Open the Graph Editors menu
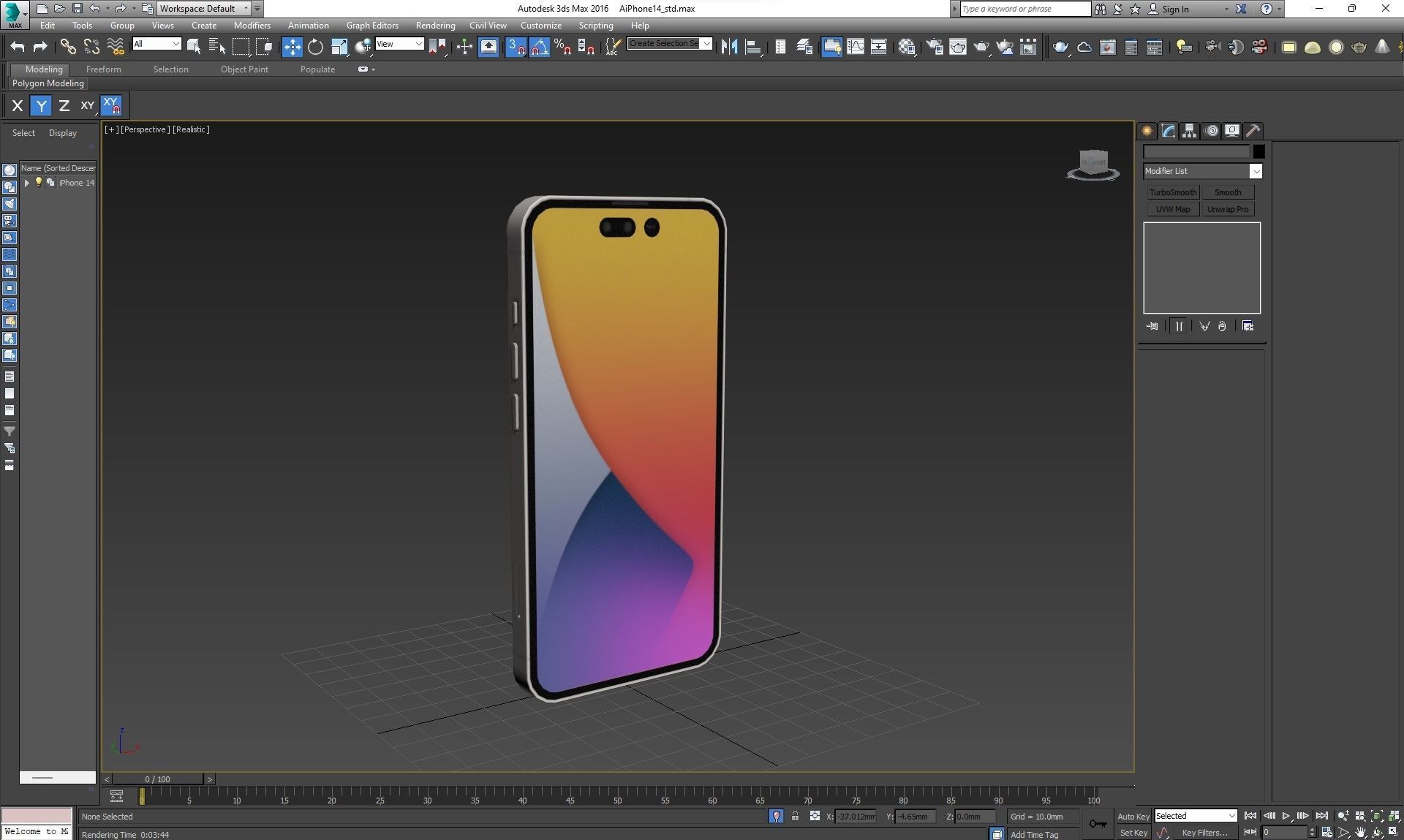1404x840 pixels. pyautogui.click(x=372, y=26)
